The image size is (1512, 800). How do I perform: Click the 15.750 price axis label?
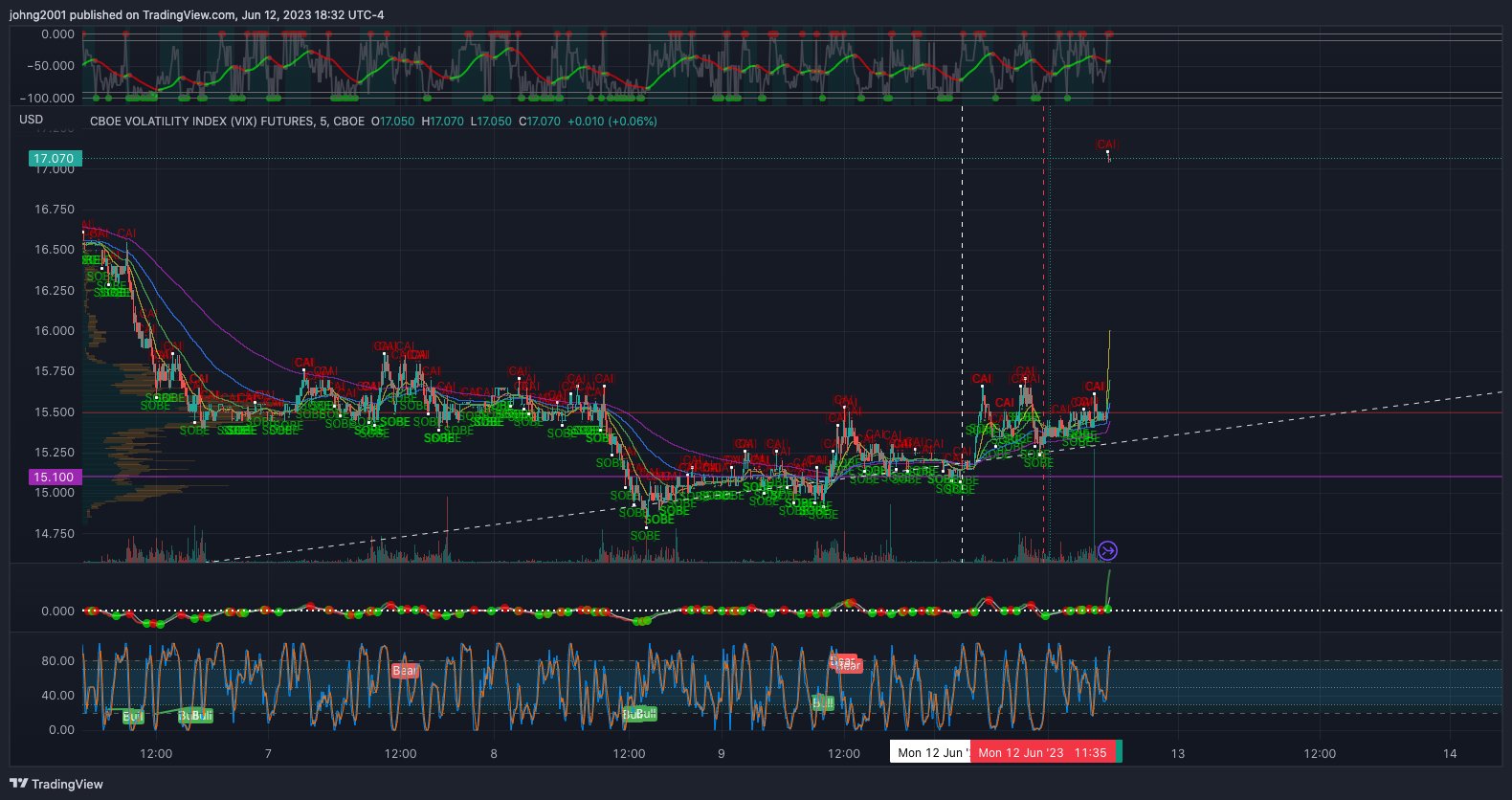pyautogui.click(x=55, y=371)
